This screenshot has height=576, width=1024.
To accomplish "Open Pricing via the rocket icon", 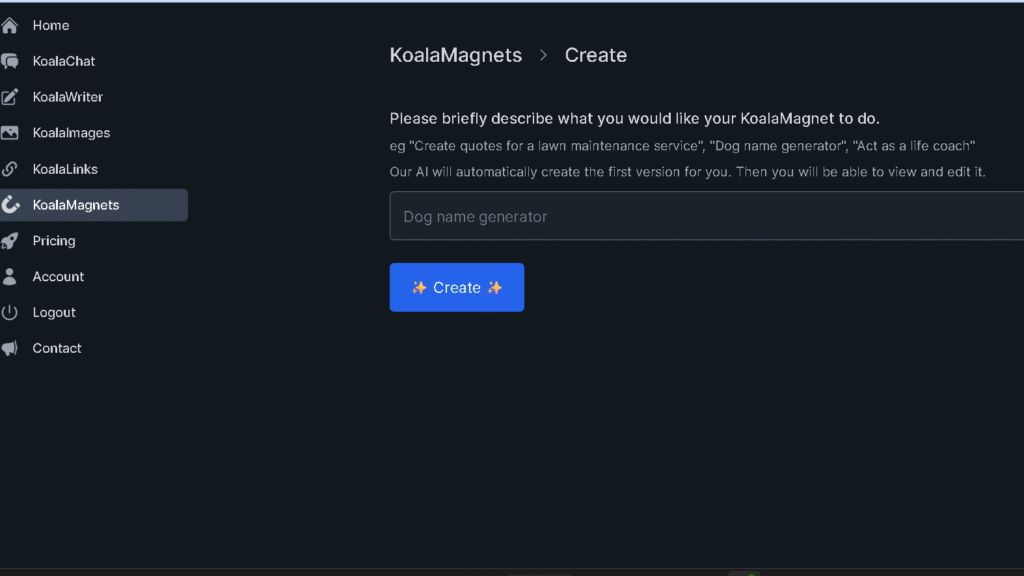I will pos(10,240).
